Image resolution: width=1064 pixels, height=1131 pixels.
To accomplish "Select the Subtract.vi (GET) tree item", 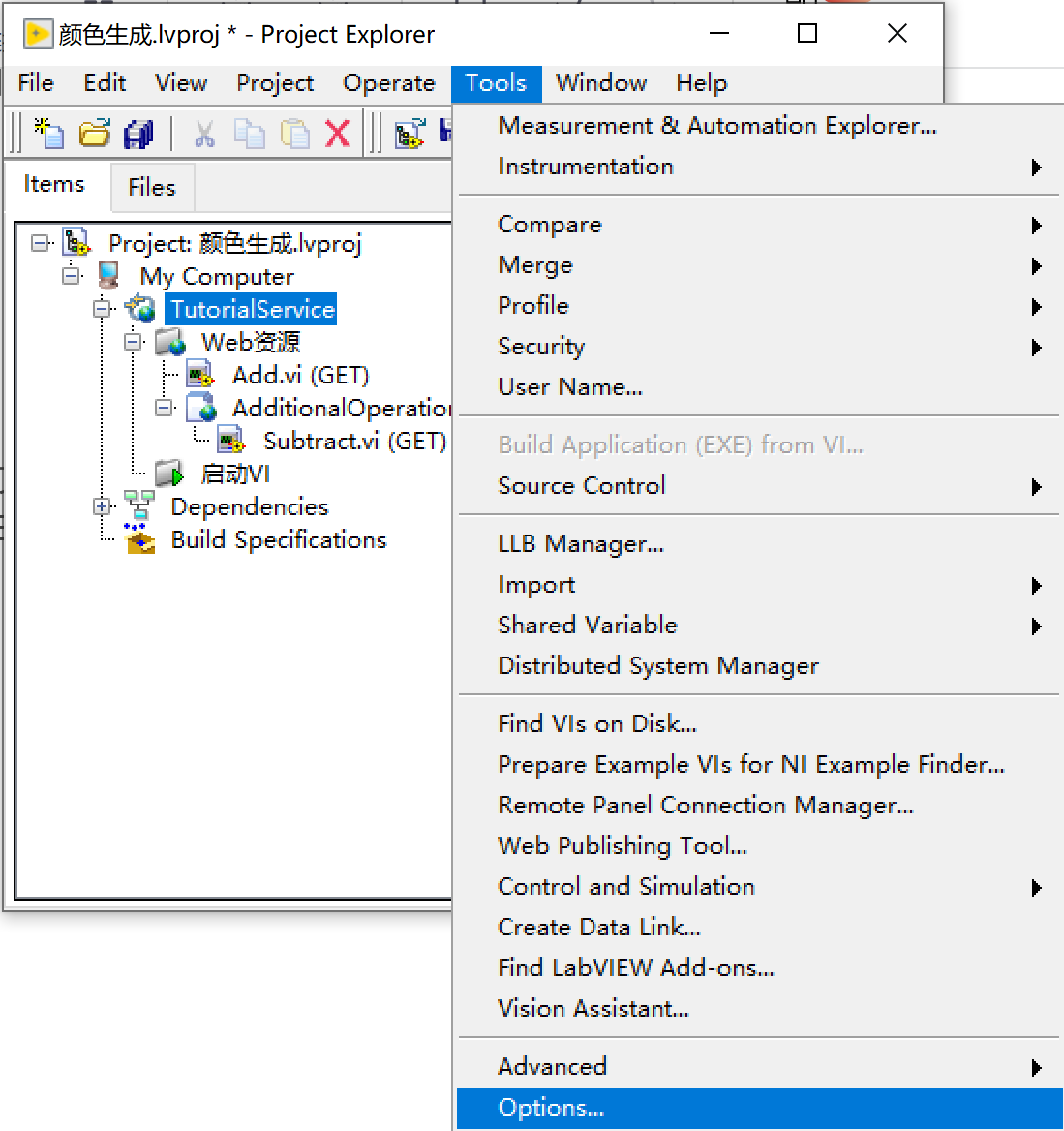I will click(x=354, y=441).
